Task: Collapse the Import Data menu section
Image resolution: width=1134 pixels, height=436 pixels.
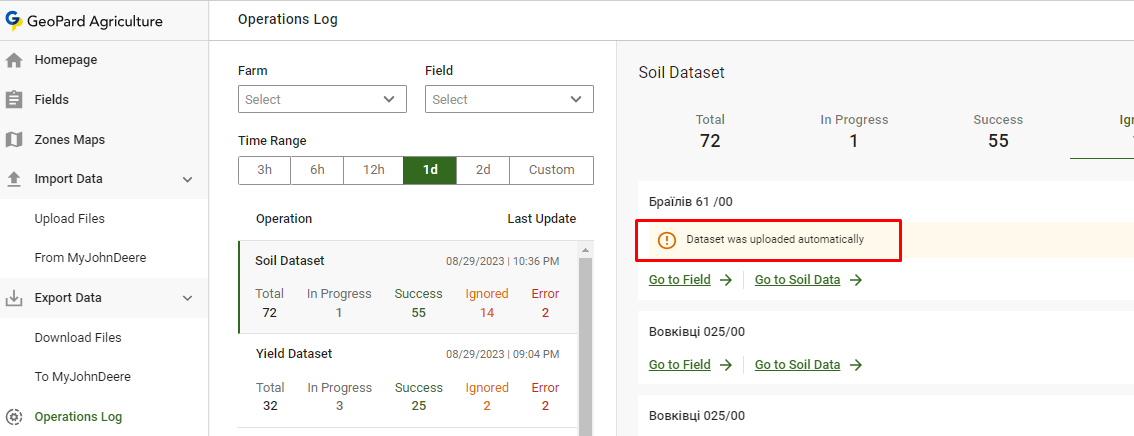Action: tap(187, 179)
